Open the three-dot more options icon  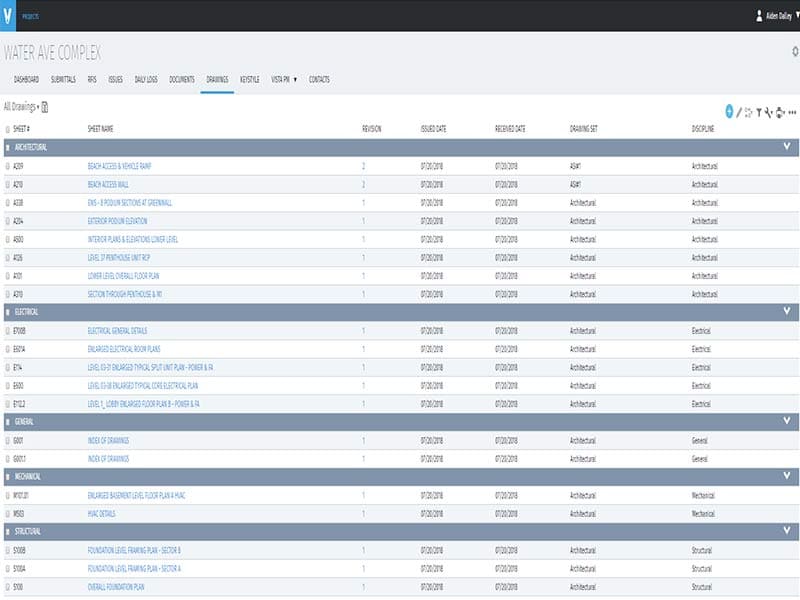click(792, 111)
